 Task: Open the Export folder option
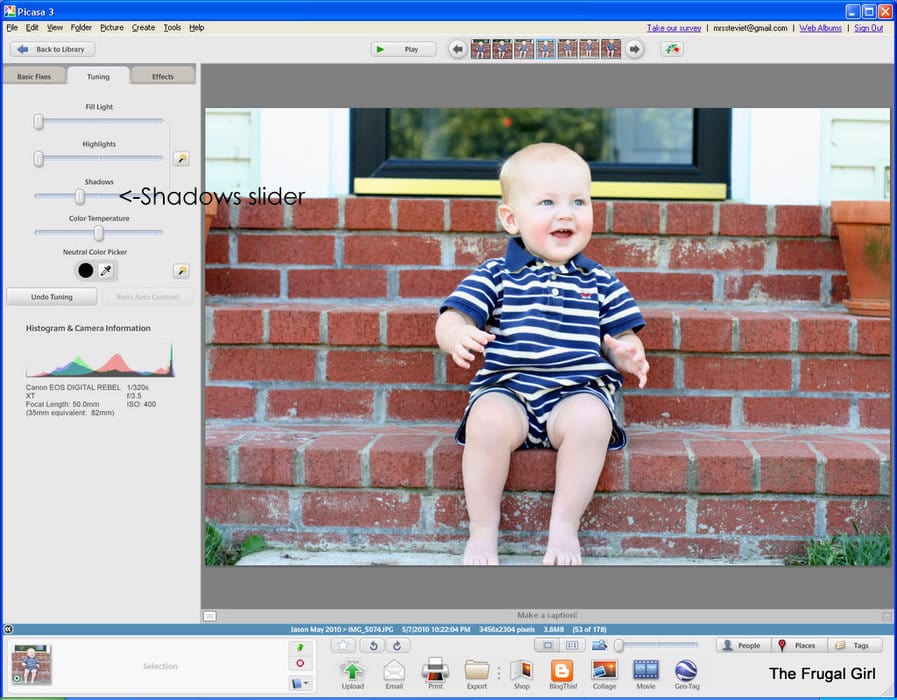(477, 670)
